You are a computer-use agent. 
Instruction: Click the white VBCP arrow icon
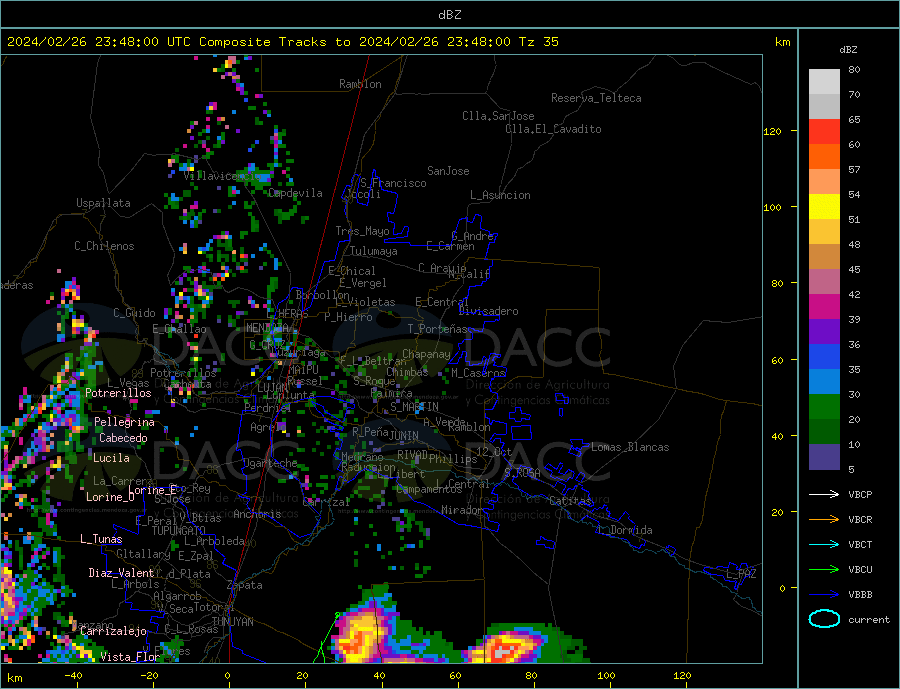824,494
